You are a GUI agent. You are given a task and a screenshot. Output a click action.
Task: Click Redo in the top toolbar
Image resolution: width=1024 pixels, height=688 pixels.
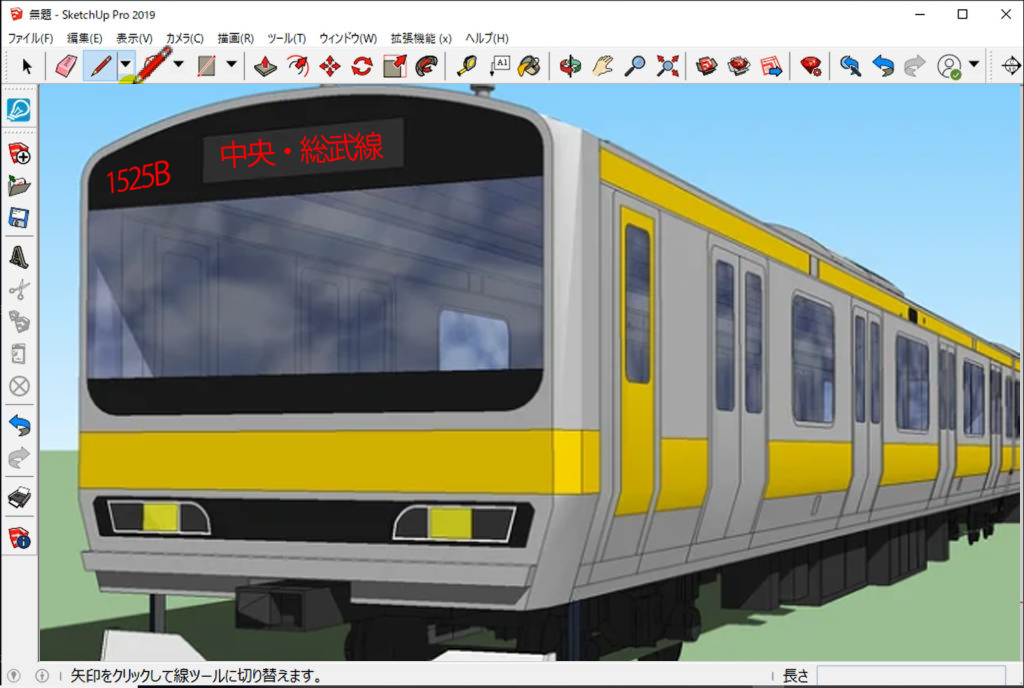point(915,66)
